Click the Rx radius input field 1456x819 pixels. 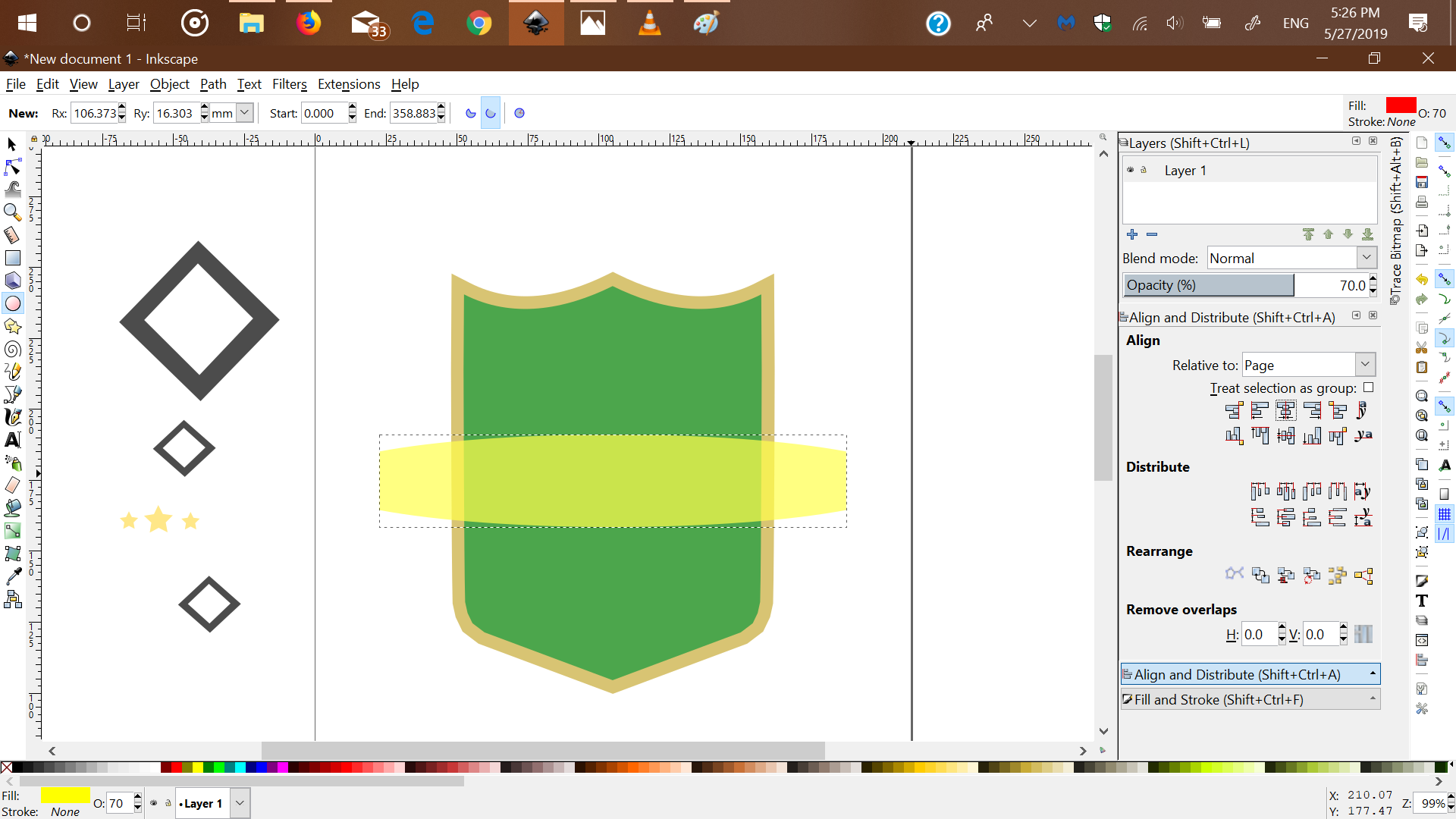tap(95, 113)
